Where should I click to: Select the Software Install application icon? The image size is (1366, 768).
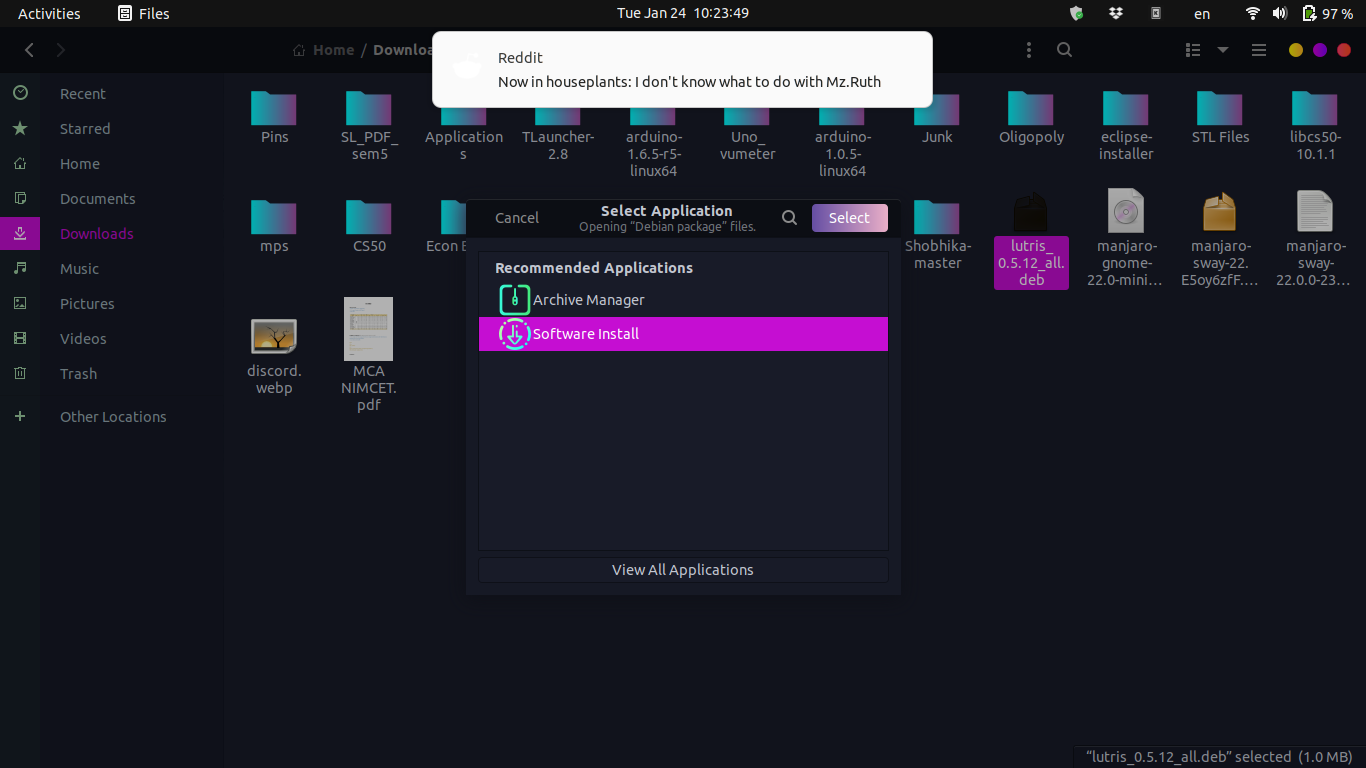(514, 334)
